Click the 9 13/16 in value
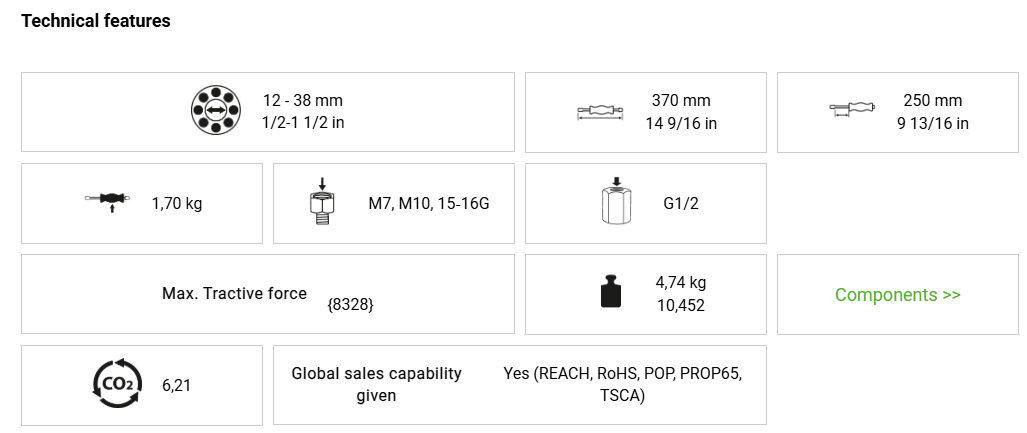 (932, 124)
